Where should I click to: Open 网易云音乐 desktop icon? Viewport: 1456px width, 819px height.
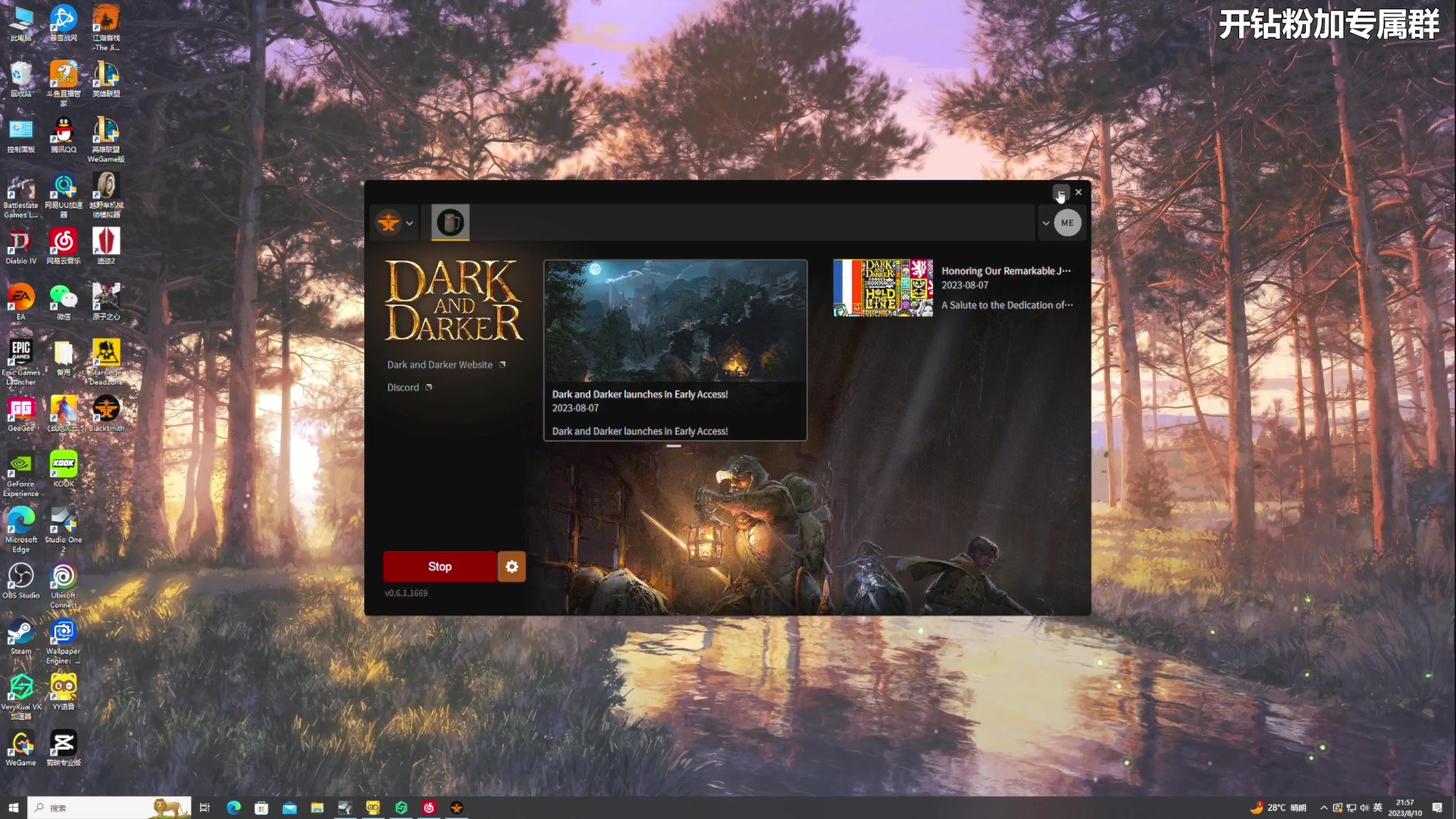pos(64,246)
